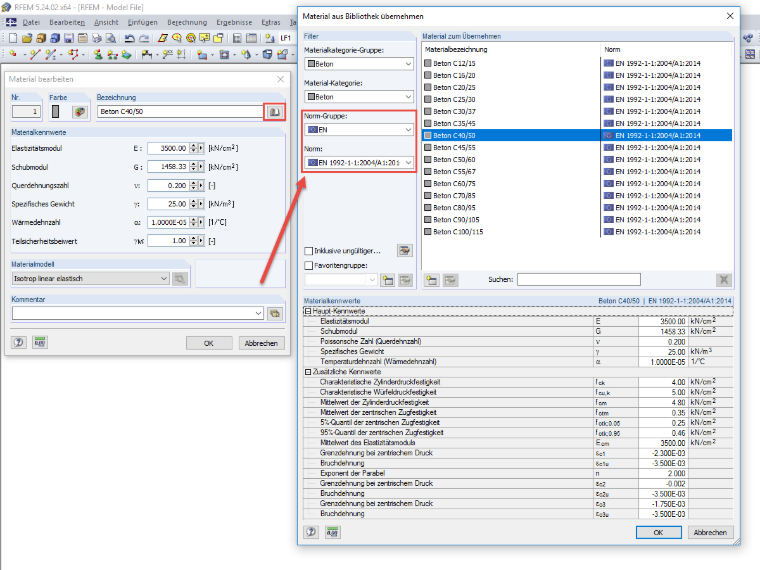Open Materialkategorie-Gruppe Beton dropdown

359,64
